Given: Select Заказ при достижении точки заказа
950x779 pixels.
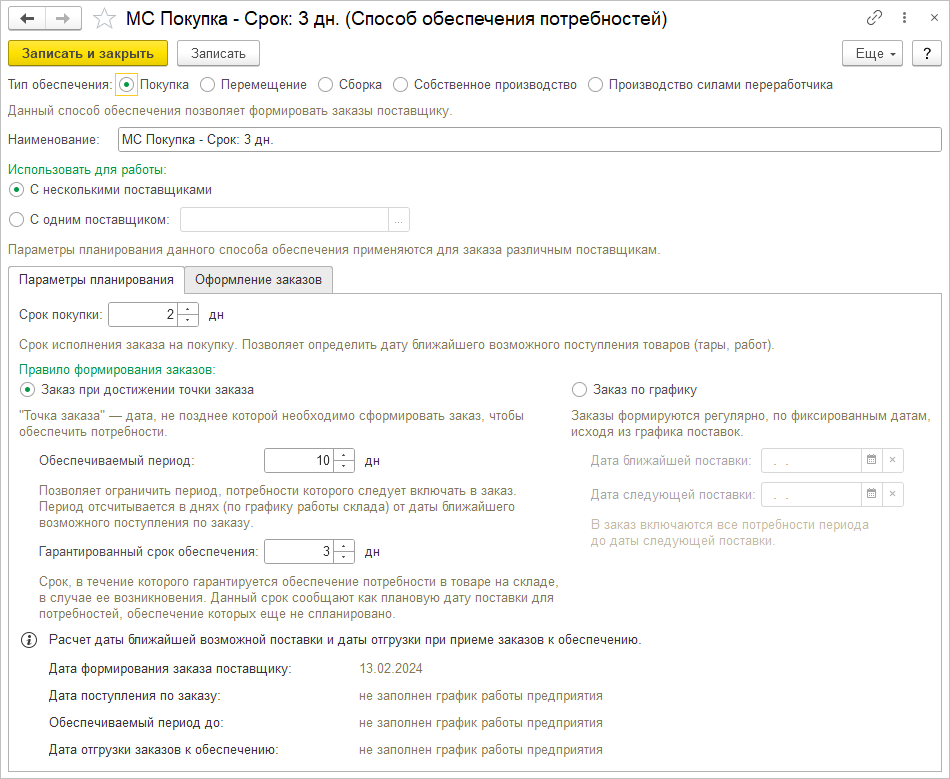Looking at the screenshot, I should pyautogui.click(x=27, y=390).
